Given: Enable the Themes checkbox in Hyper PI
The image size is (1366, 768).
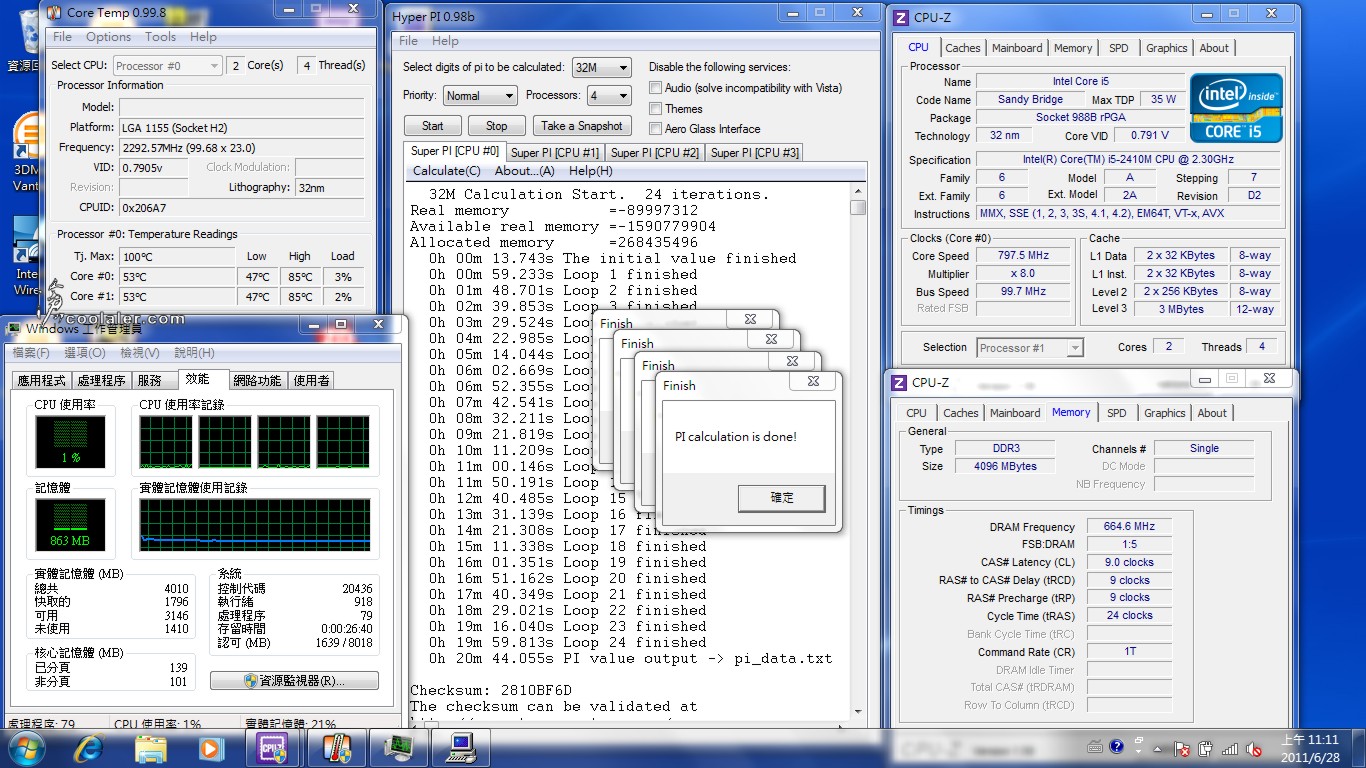Looking at the screenshot, I should pyautogui.click(x=656, y=108).
